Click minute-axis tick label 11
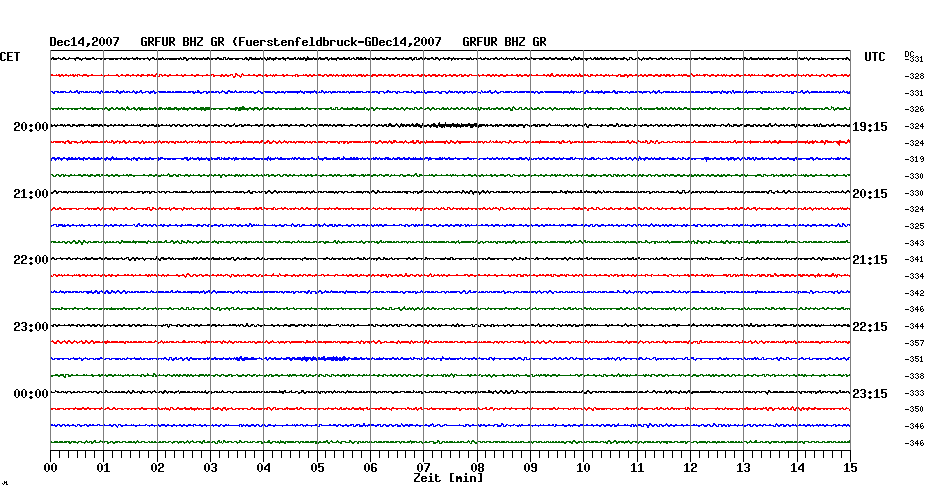 click(x=637, y=468)
